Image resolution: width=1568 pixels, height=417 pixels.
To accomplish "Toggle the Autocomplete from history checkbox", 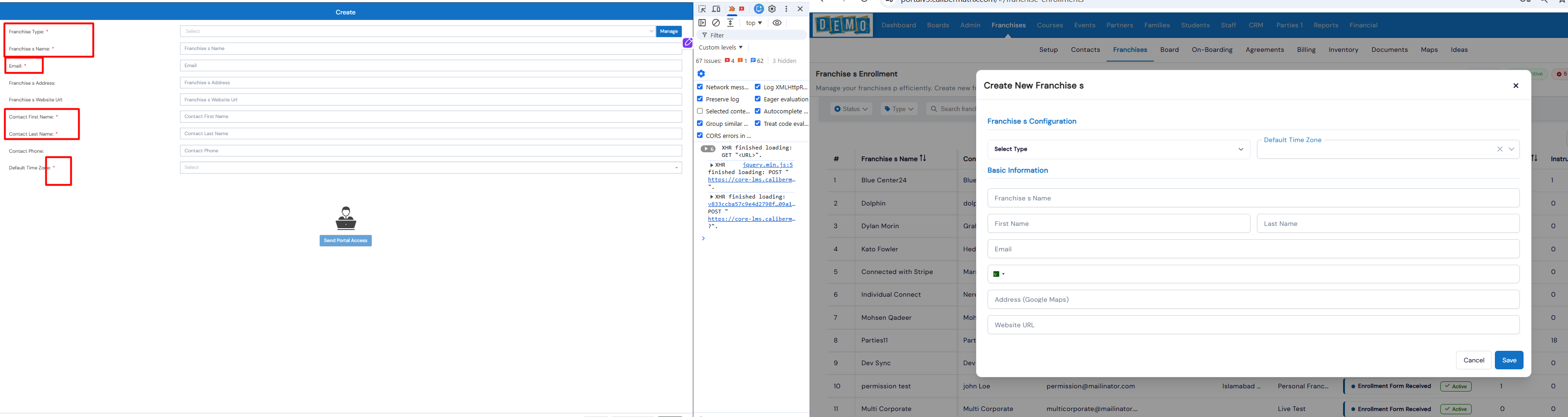I will point(758,111).
